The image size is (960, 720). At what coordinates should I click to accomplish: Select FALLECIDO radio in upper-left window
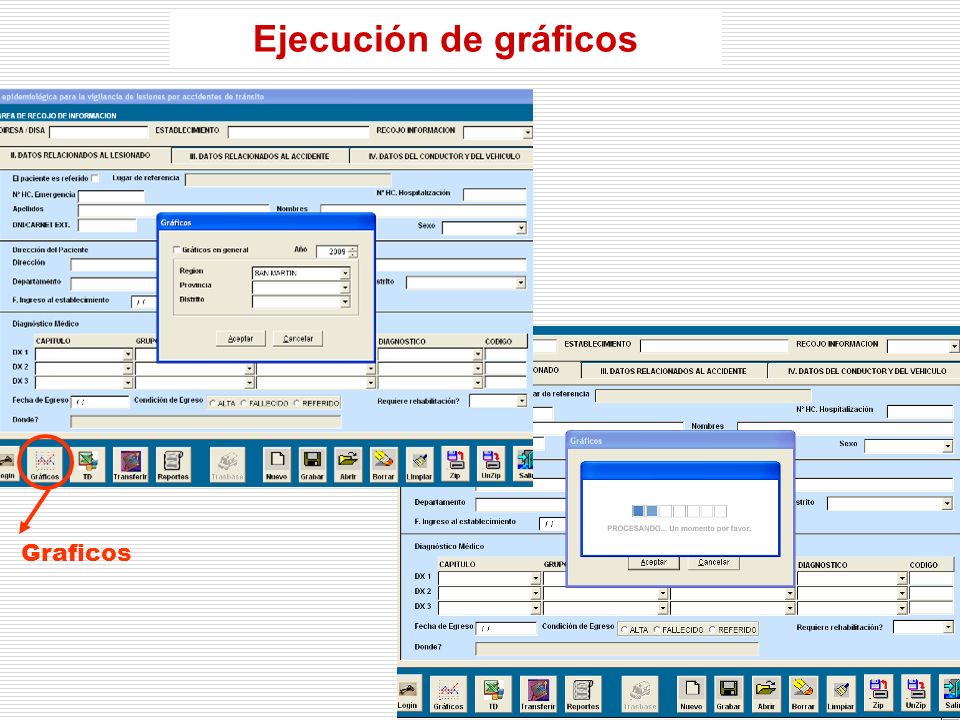(x=244, y=403)
